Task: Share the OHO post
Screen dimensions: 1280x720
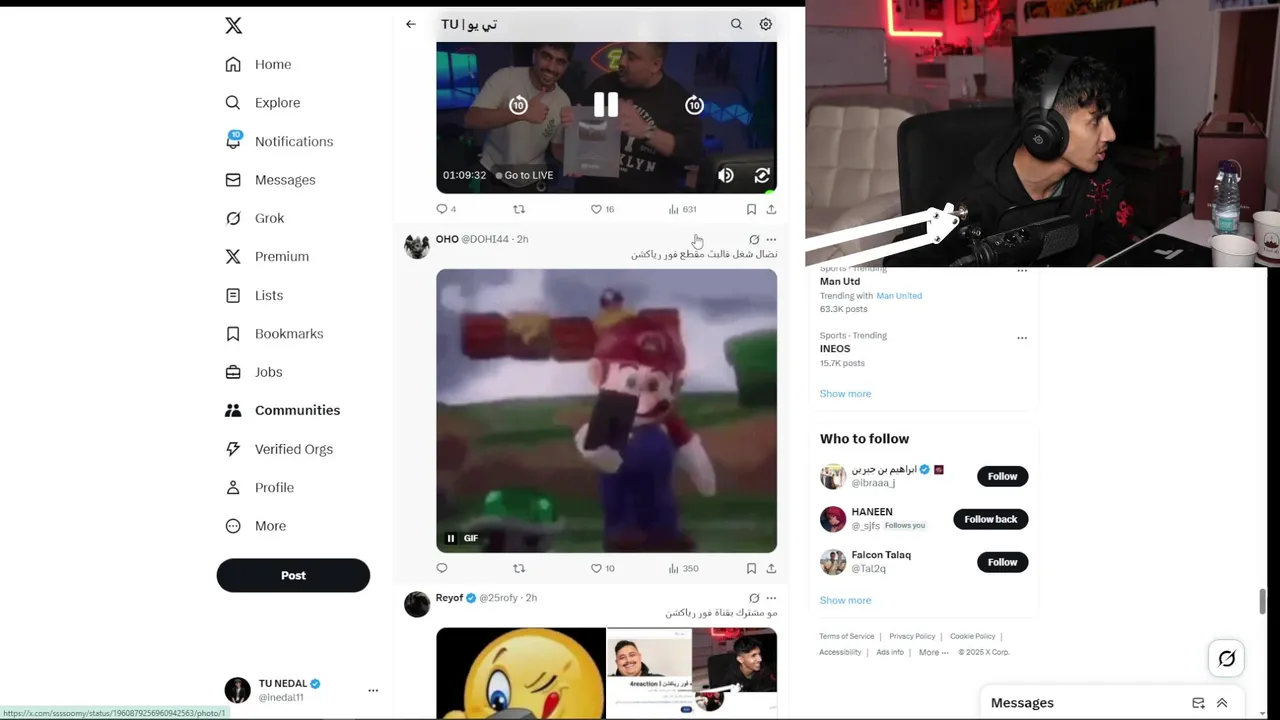Action: pyautogui.click(x=771, y=568)
